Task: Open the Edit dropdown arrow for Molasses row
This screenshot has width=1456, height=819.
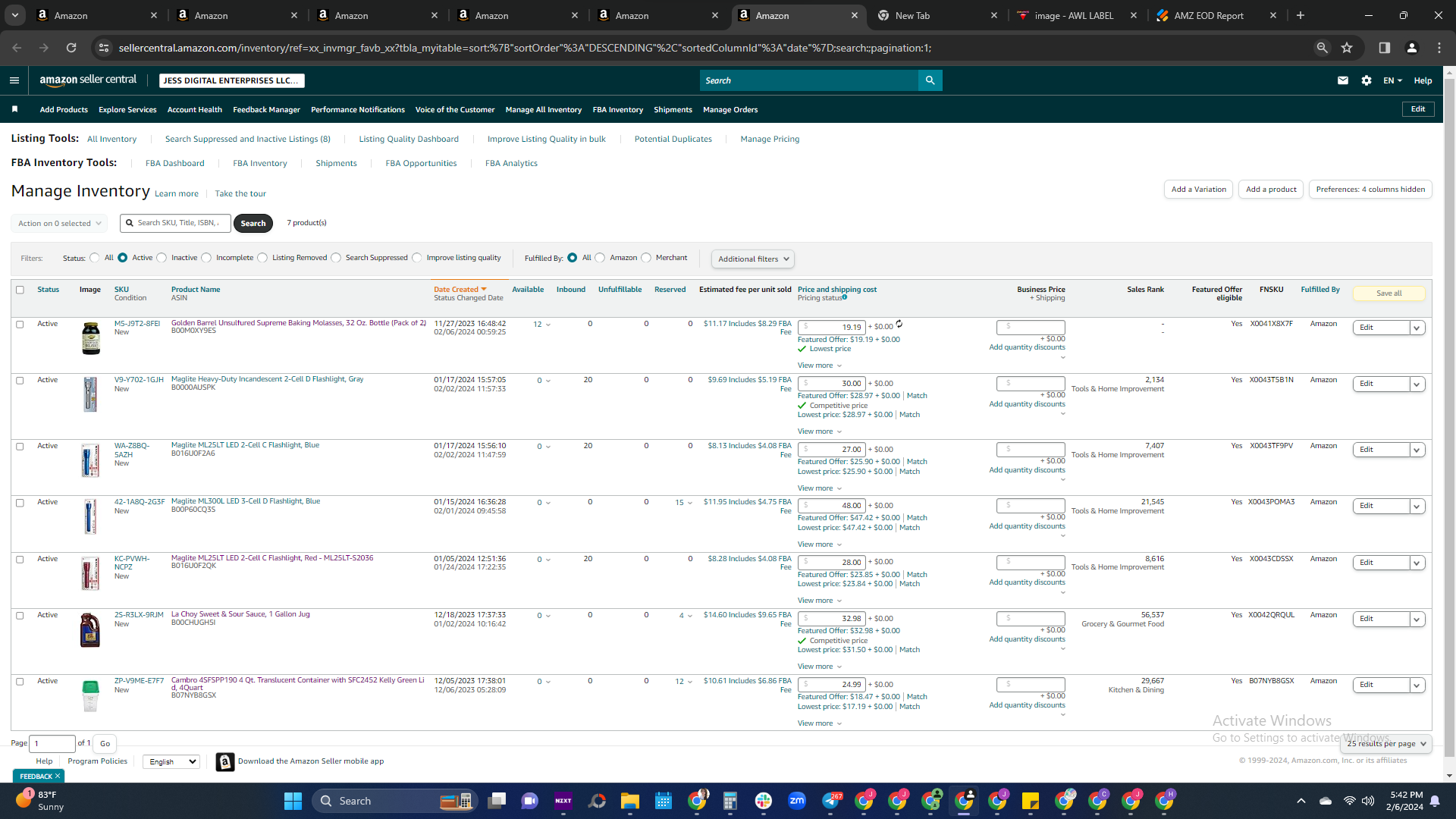Action: (1417, 328)
